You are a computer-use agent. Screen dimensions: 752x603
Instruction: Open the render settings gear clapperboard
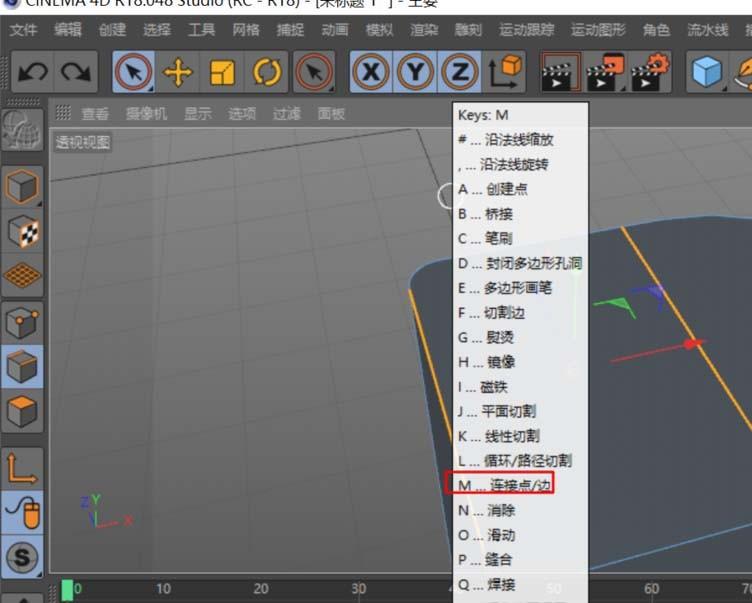click(650, 72)
